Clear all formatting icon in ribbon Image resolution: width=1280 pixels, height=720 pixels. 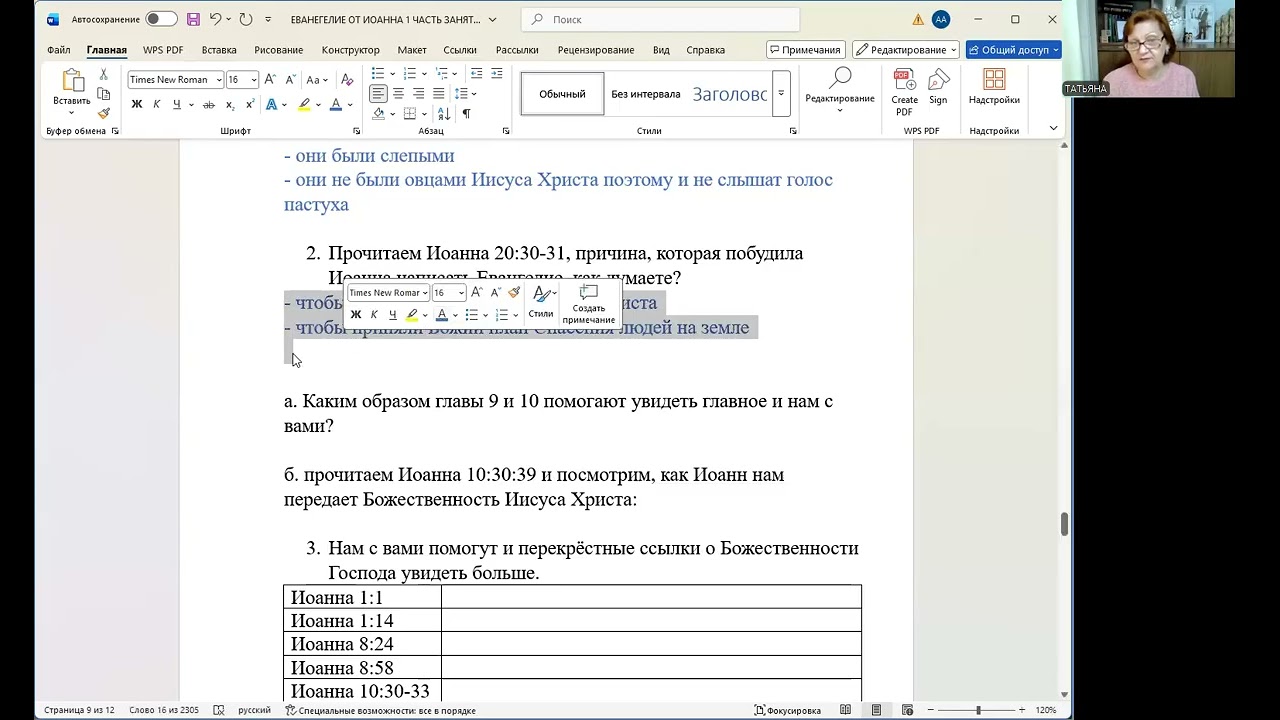(347, 80)
